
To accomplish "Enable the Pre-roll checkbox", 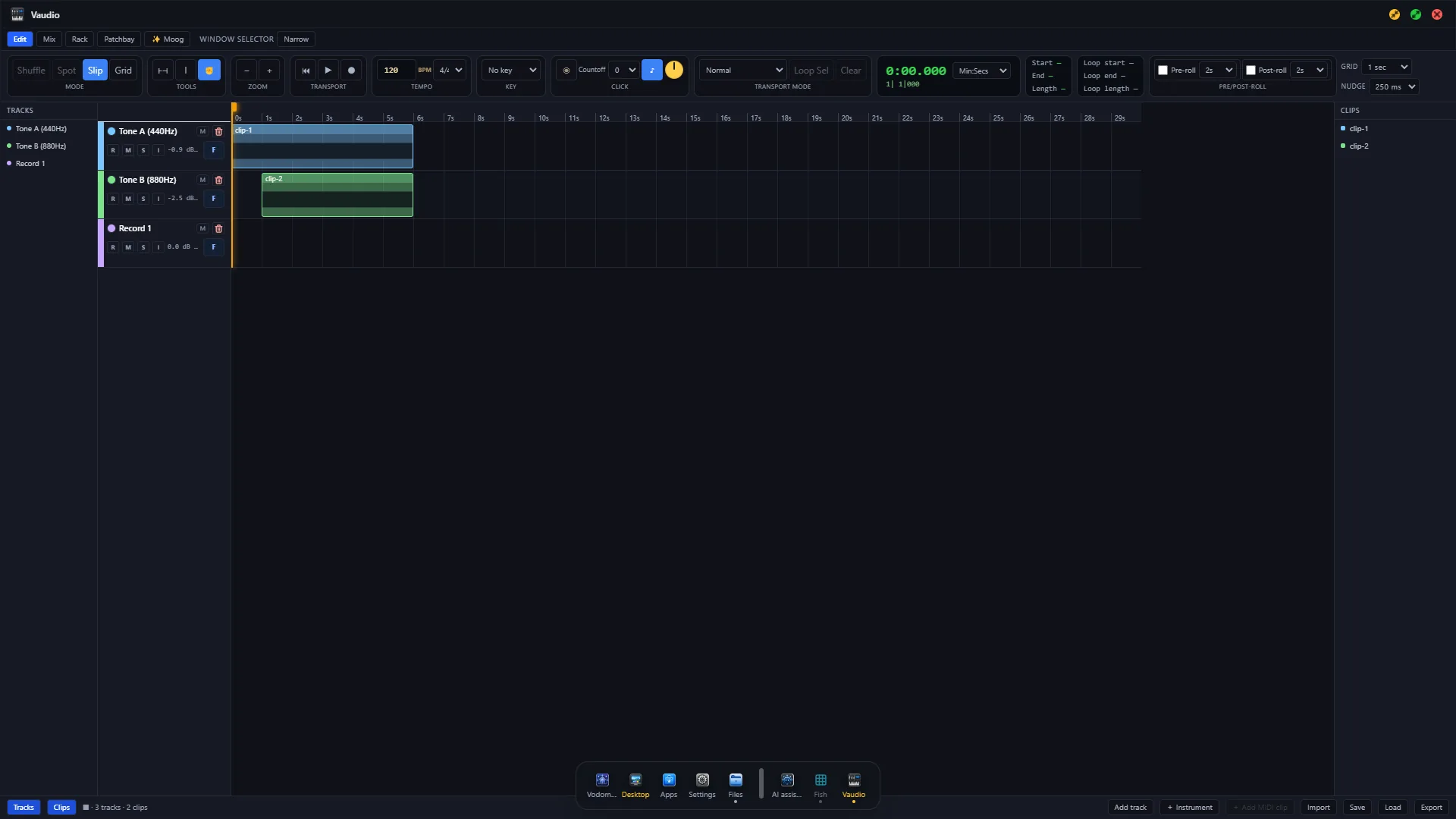I will click(1163, 71).
